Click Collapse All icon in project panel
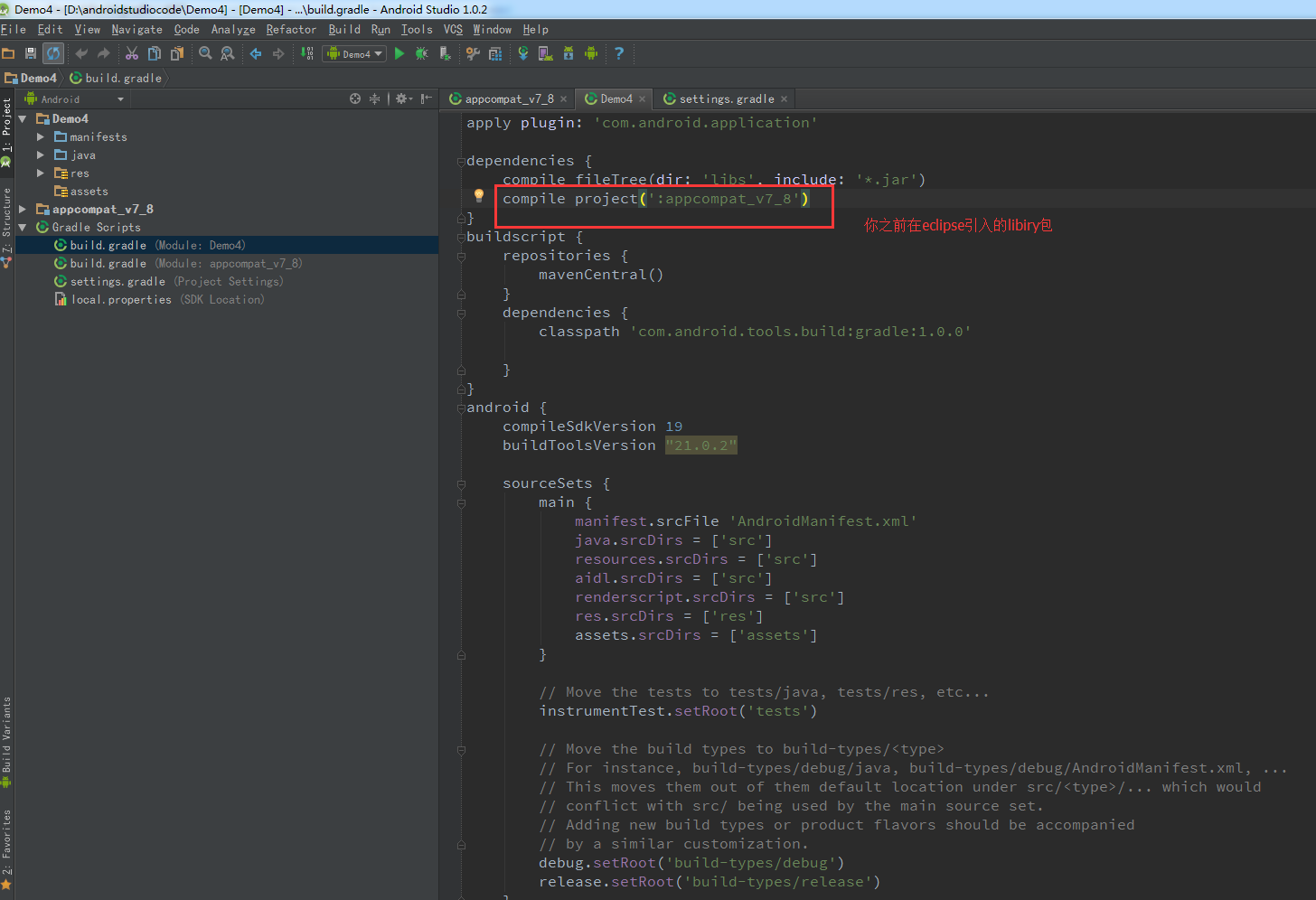This screenshot has height=900, width=1316. pyautogui.click(x=374, y=98)
